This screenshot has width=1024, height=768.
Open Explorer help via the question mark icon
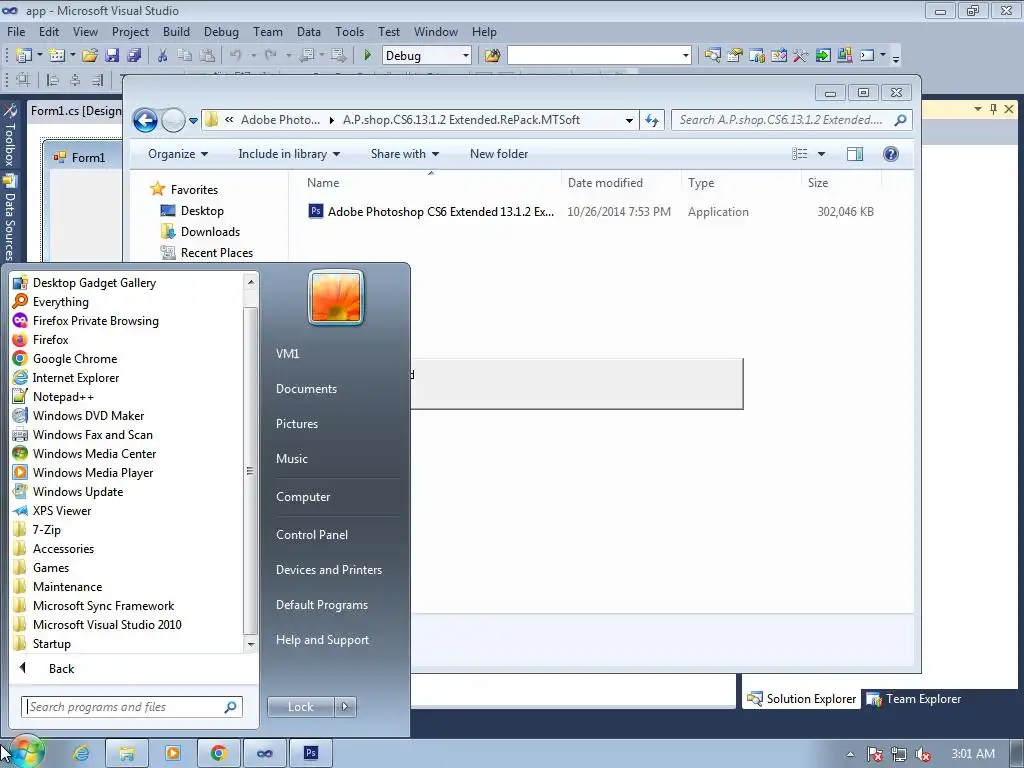point(891,154)
